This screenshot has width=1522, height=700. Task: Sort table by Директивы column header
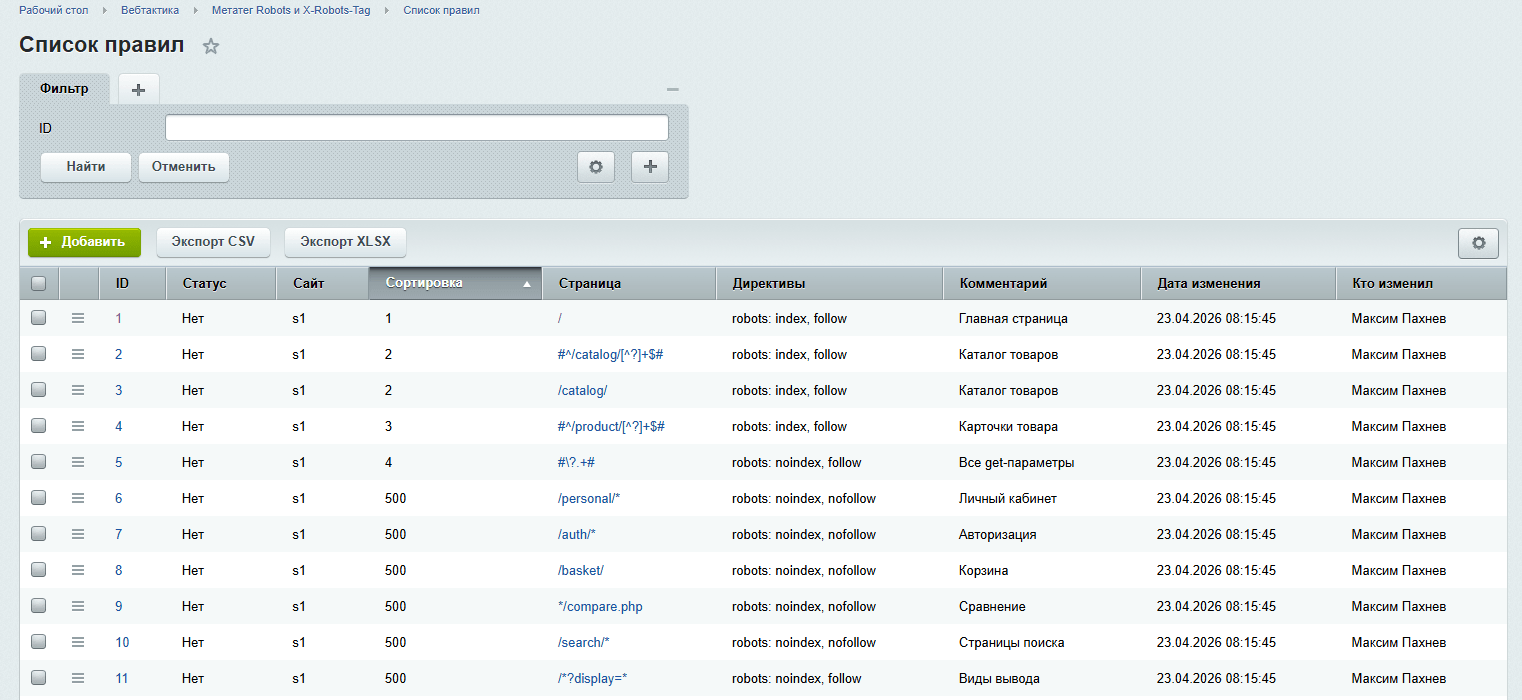[x=830, y=283]
